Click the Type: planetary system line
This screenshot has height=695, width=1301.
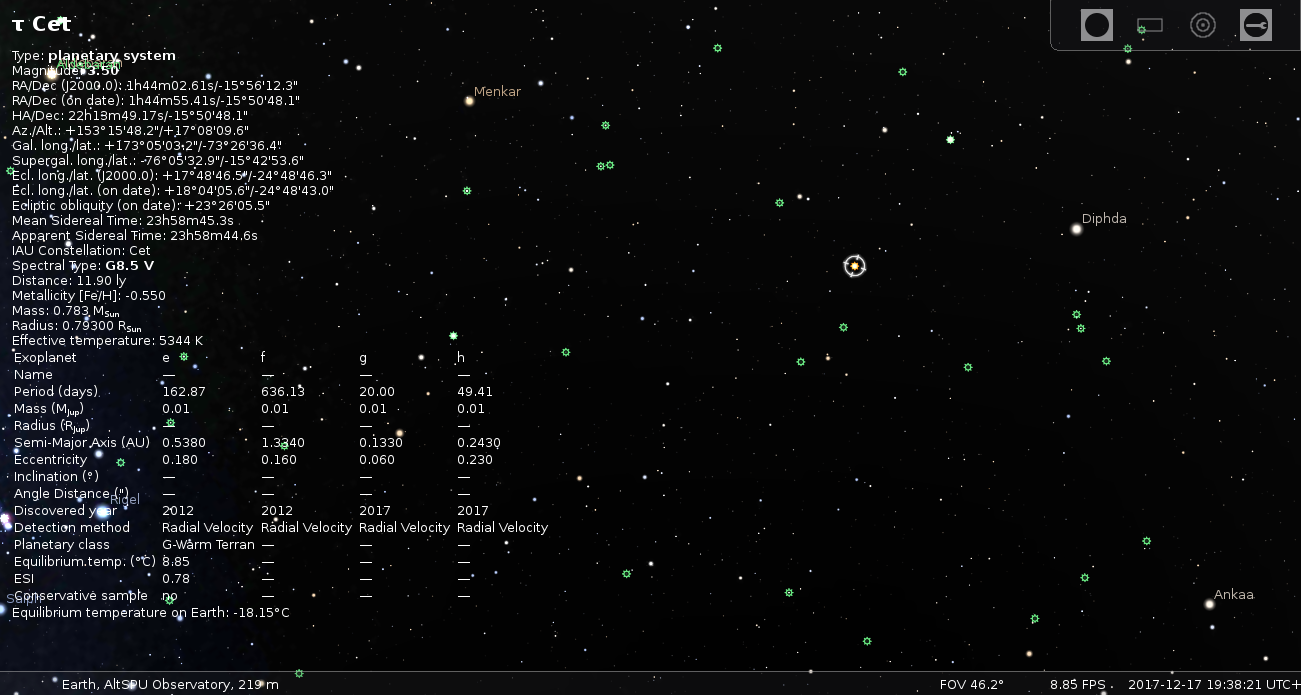[x=93, y=56]
